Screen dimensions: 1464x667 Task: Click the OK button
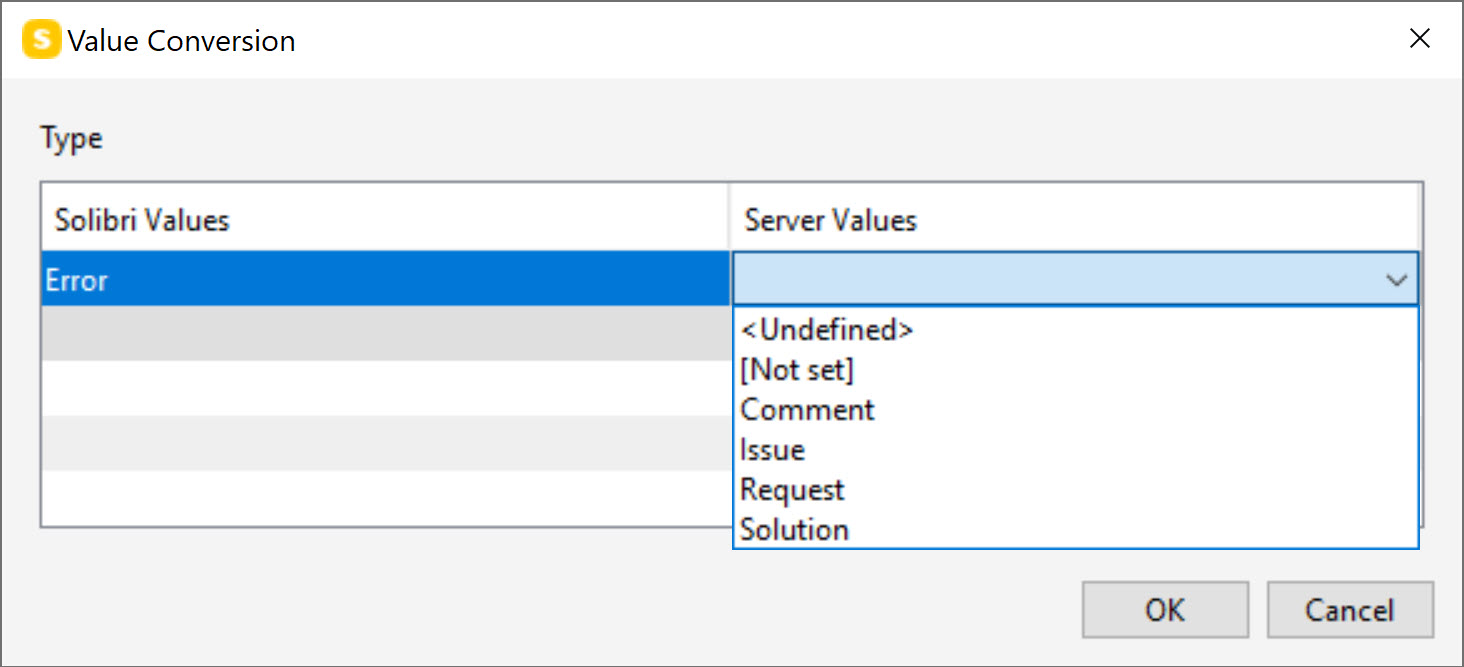[1165, 610]
